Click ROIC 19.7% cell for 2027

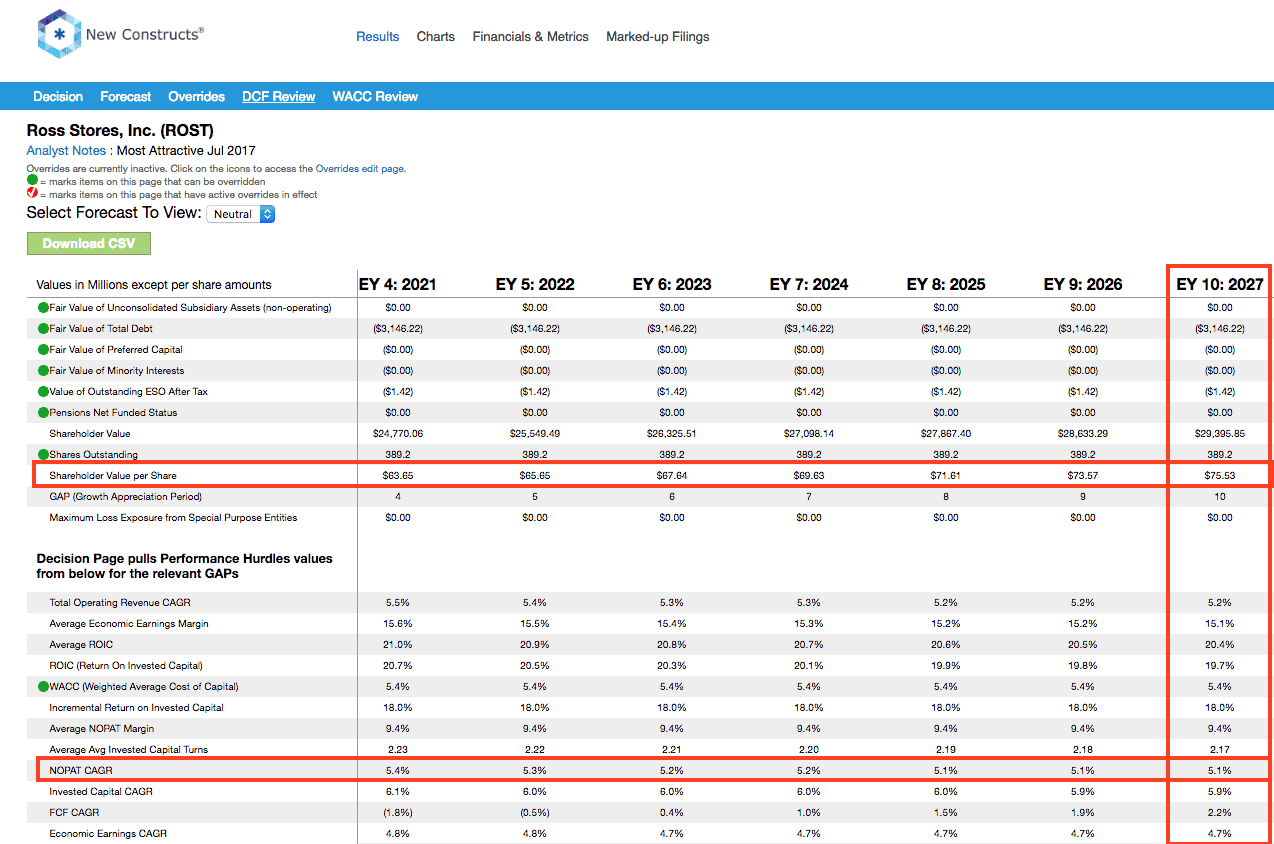[1220, 665]
